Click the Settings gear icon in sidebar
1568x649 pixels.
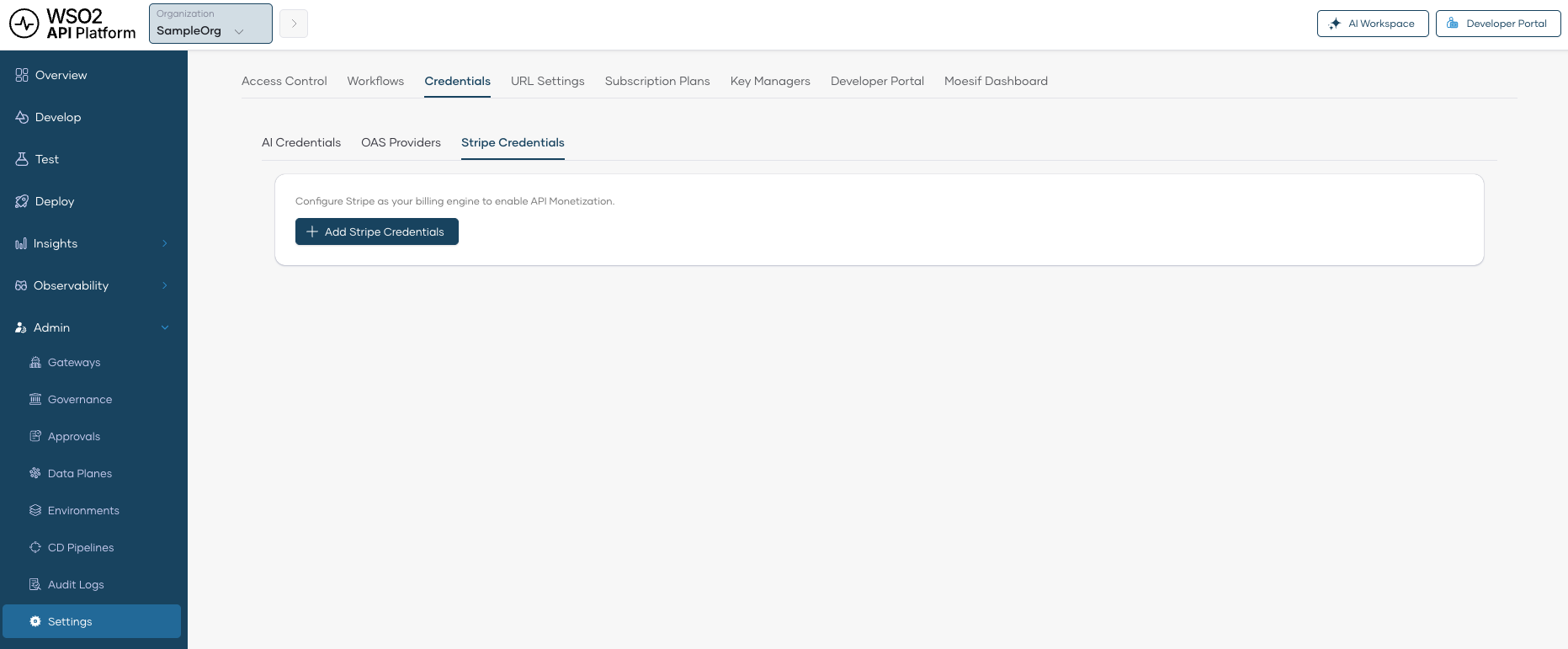coord(35,622)
